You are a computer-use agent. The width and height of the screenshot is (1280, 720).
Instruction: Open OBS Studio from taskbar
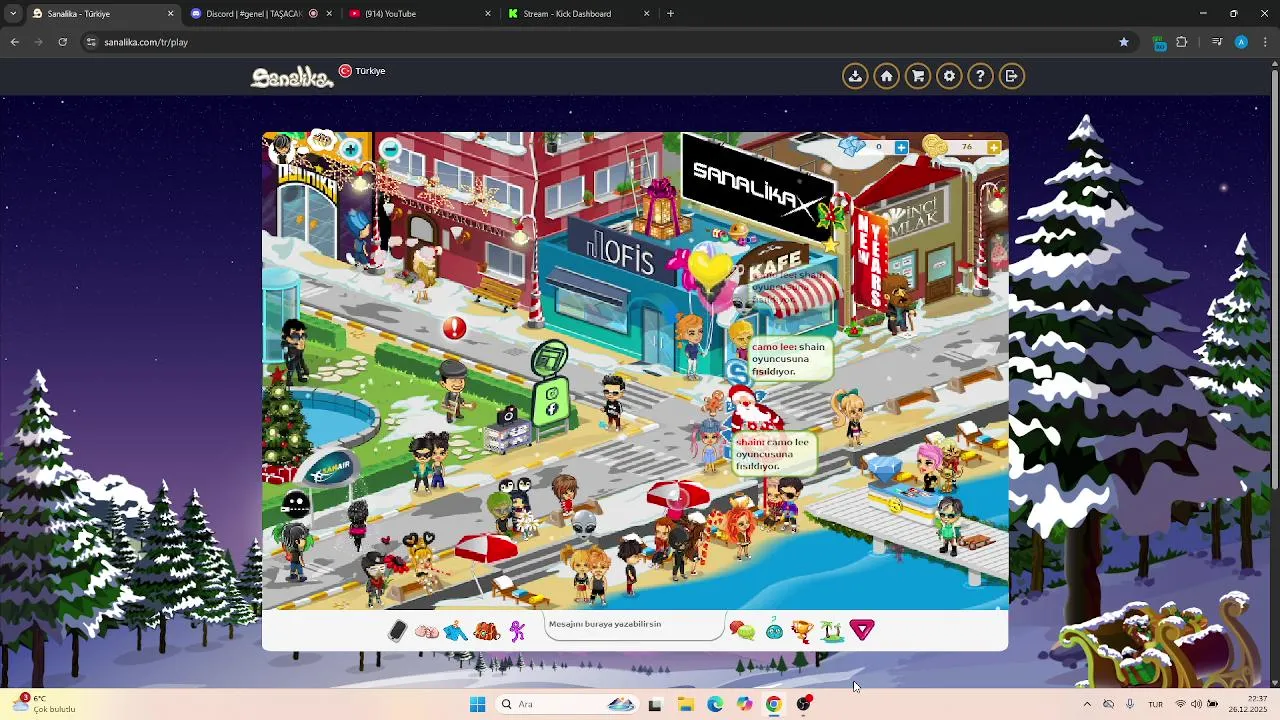[803, 704]
